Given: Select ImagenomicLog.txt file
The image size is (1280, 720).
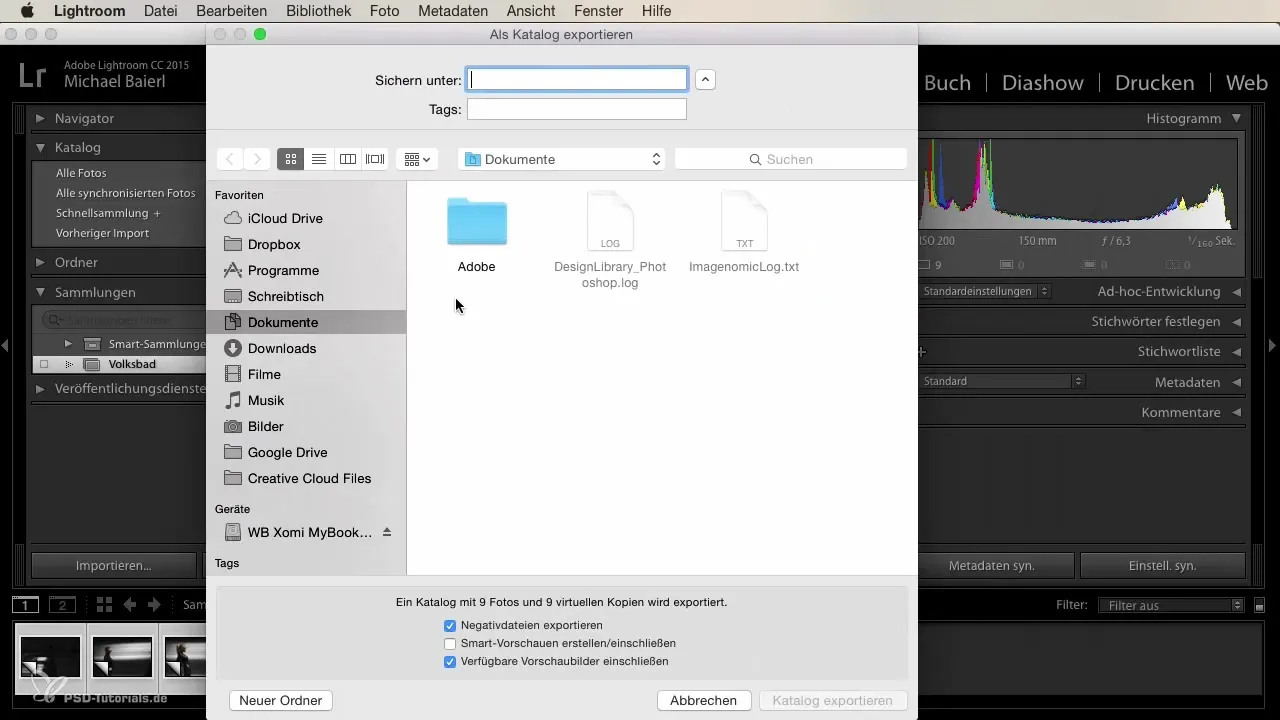Looking at the screenshot, I should click(744, 233).
